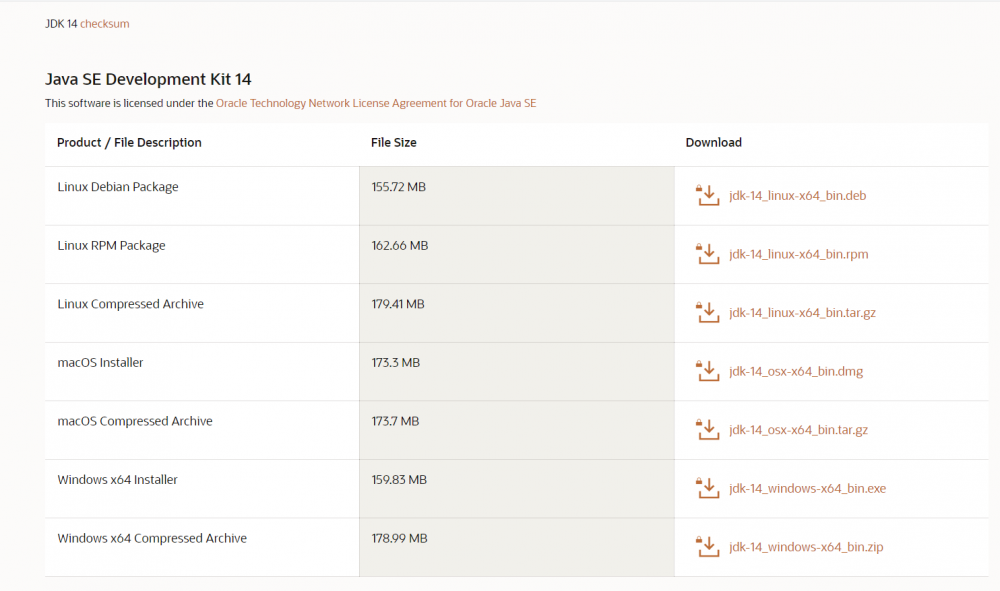Click download icon beside jdk-14_windows-x64_bin.zip

707,547
